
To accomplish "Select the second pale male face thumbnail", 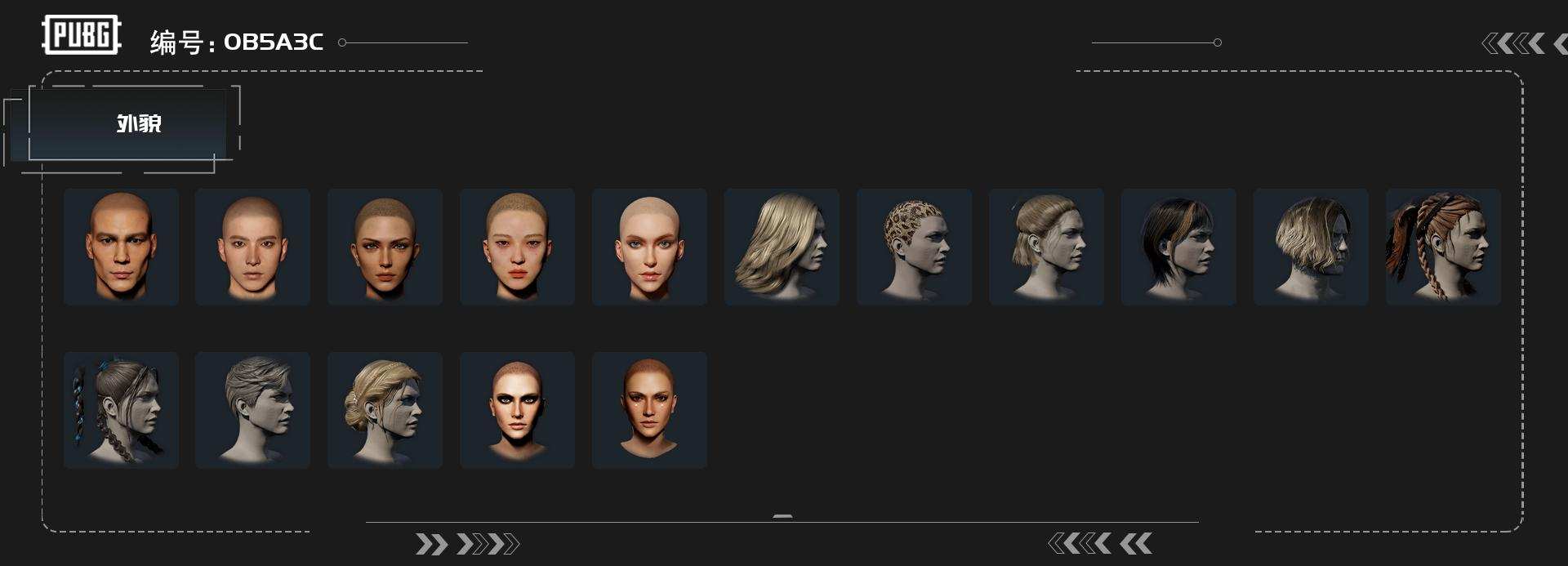I will pos(252,247).
